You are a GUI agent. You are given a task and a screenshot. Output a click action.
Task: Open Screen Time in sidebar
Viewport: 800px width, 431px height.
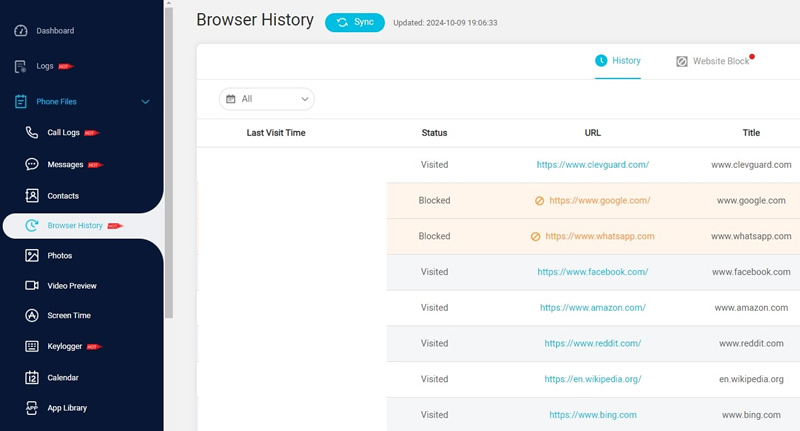[69, 315]
